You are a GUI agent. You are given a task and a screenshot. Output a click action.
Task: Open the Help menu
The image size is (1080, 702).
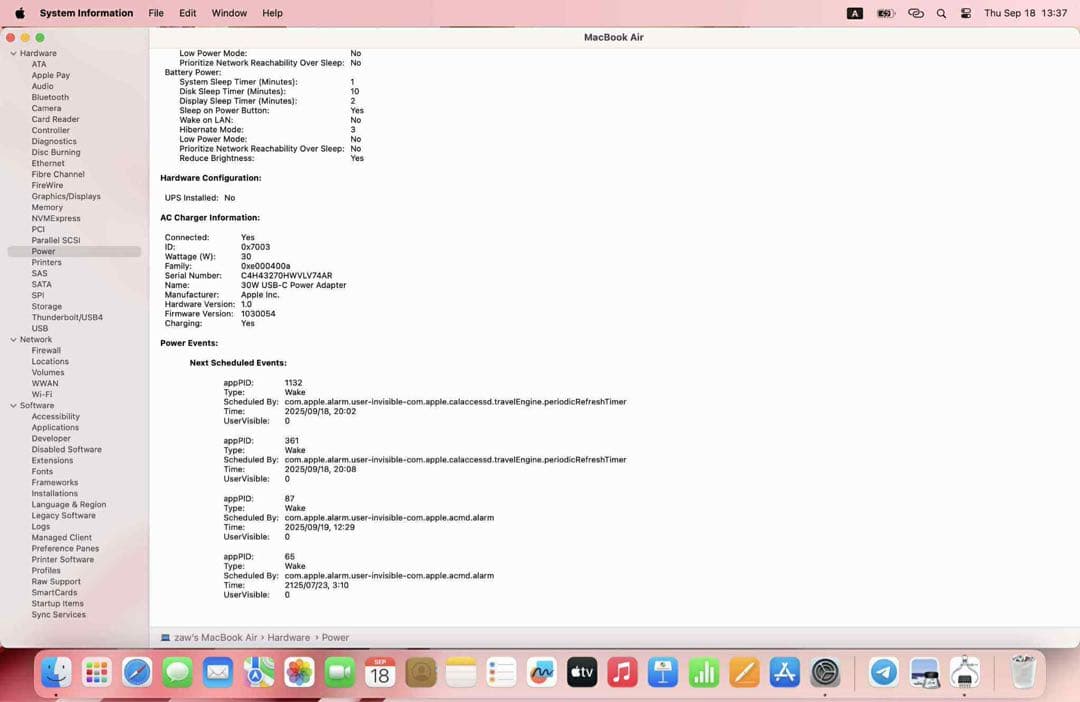point(272,13)
